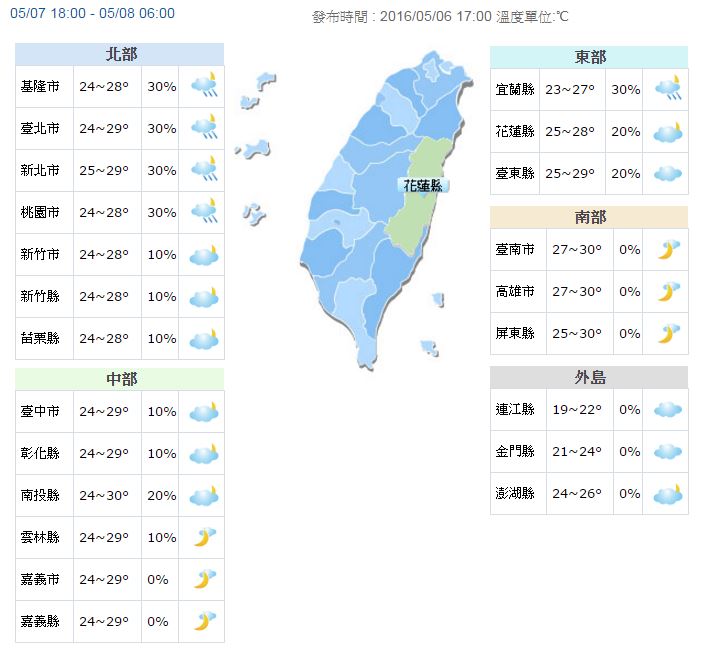Select the 東部 region header

click(589, 57)
